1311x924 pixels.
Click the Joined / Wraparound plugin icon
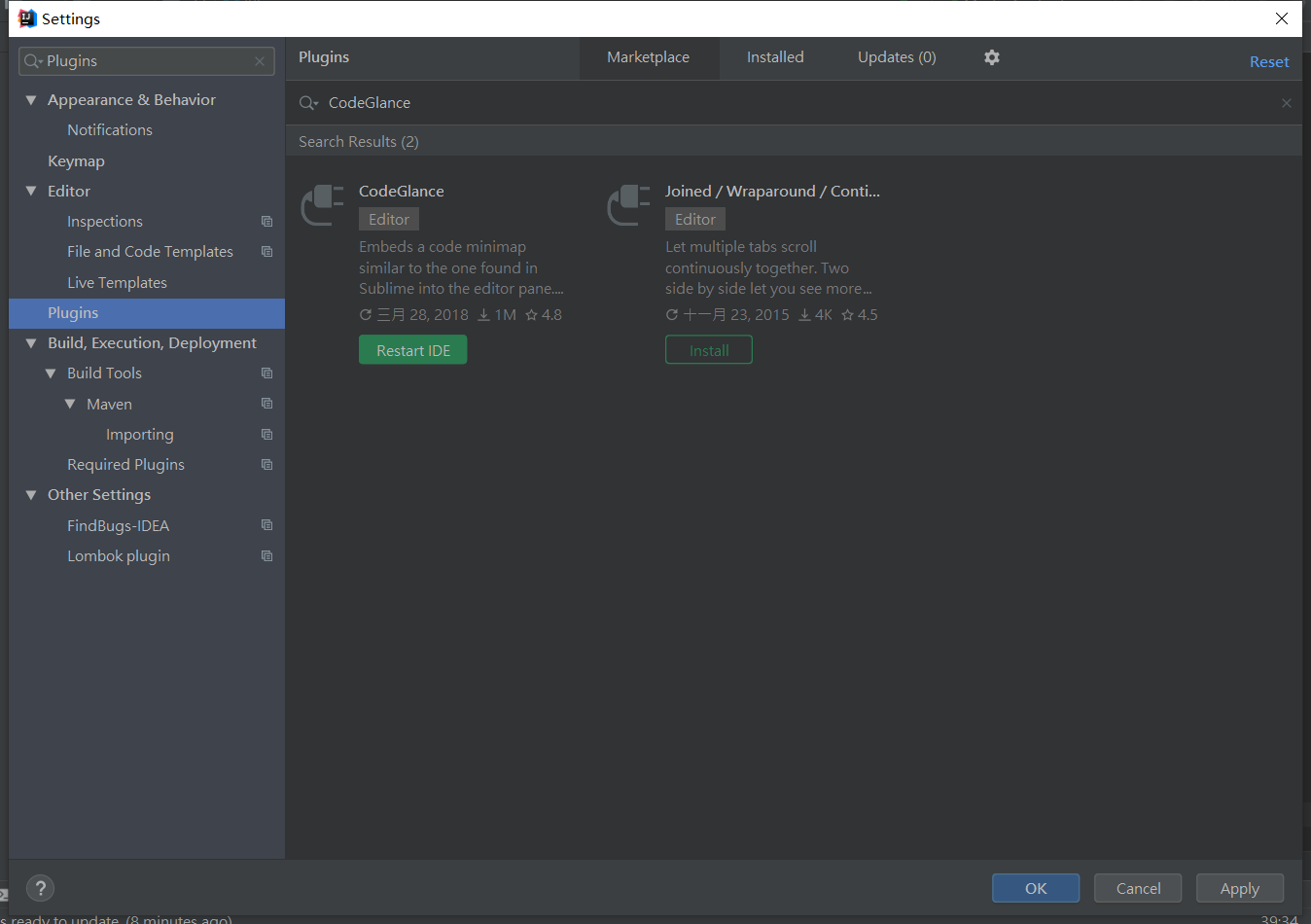pyautogui.click(x=628, y=204)
